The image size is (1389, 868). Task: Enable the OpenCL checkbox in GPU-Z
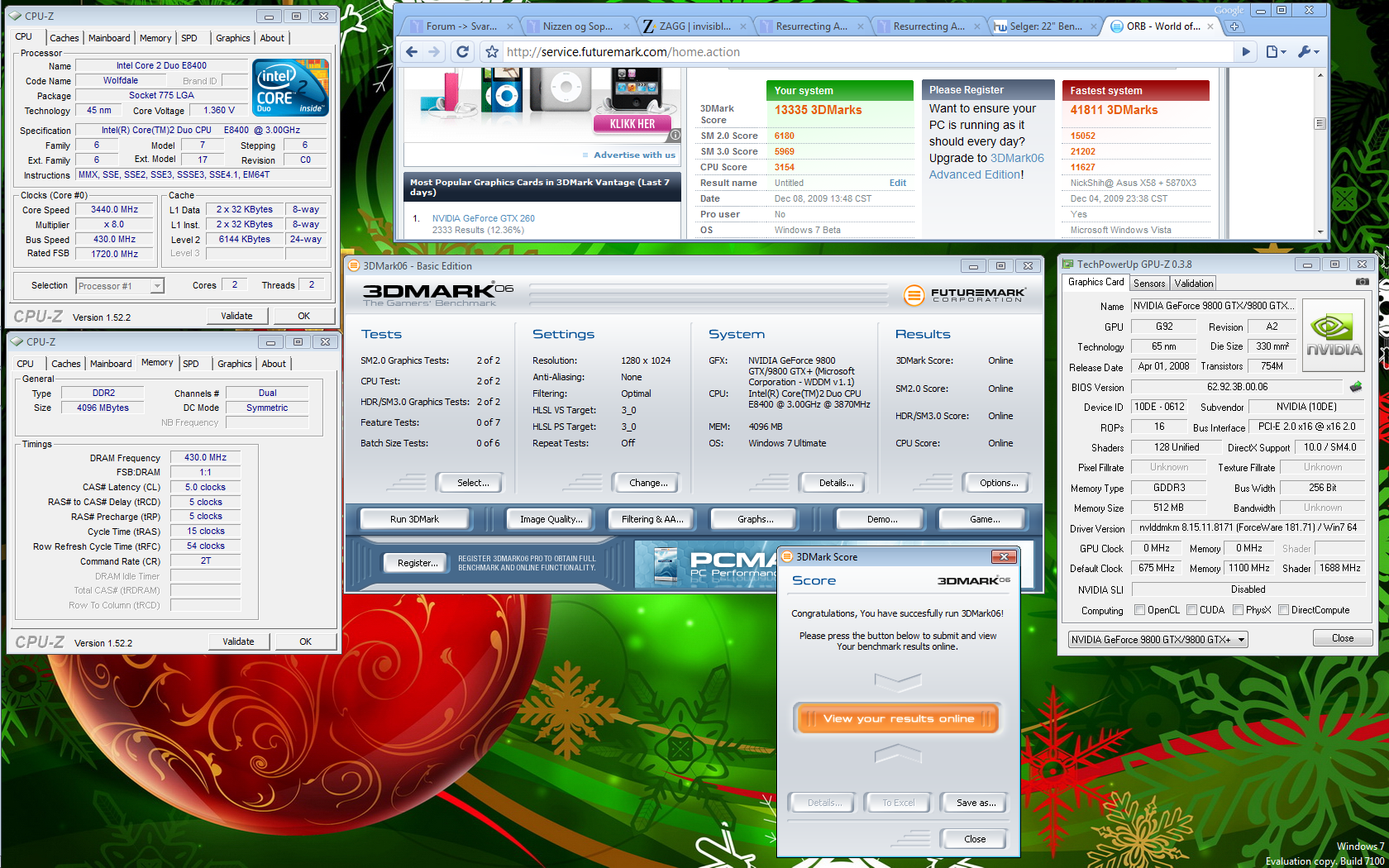coord(1140,610)
